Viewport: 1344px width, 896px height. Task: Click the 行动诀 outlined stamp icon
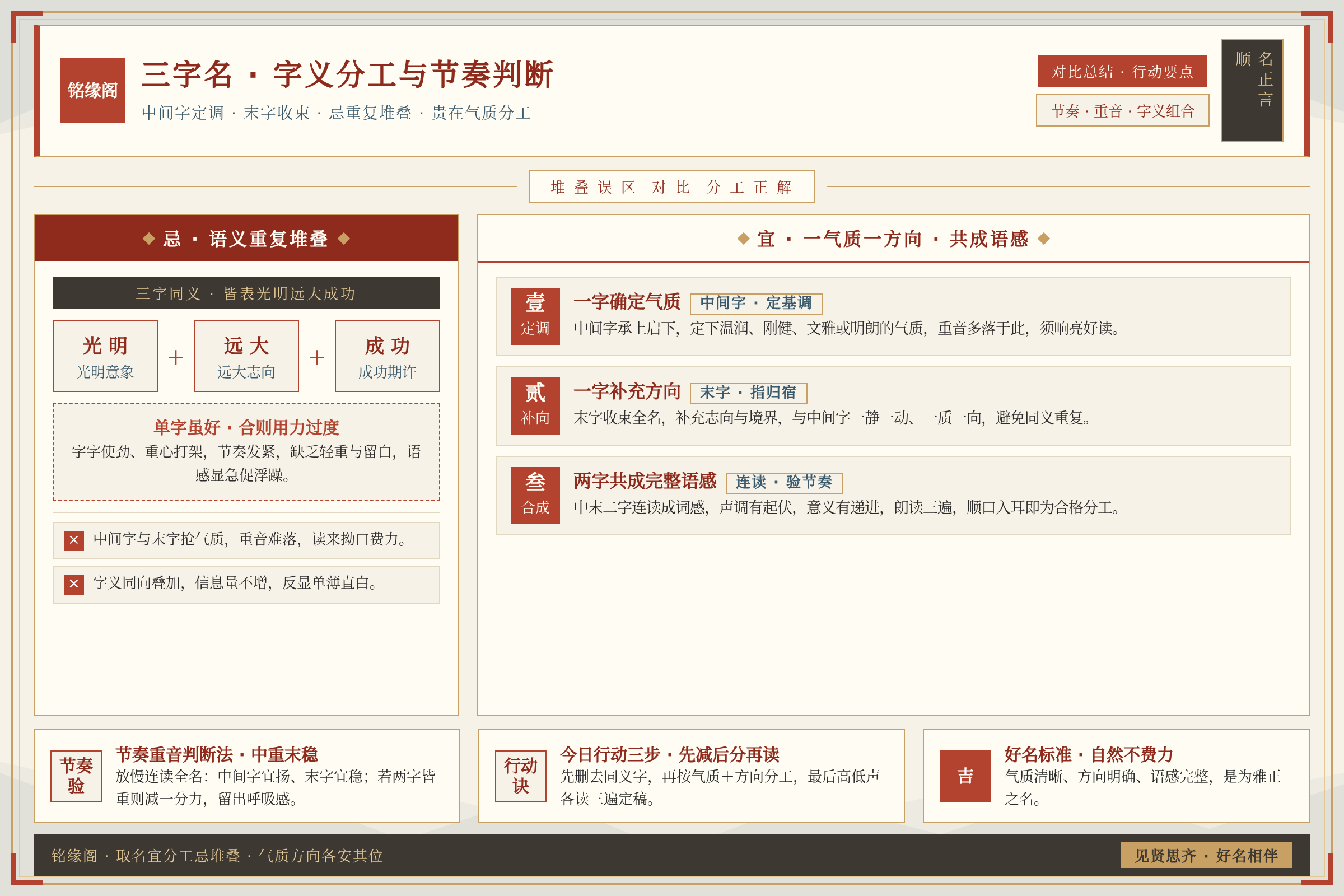521,776
